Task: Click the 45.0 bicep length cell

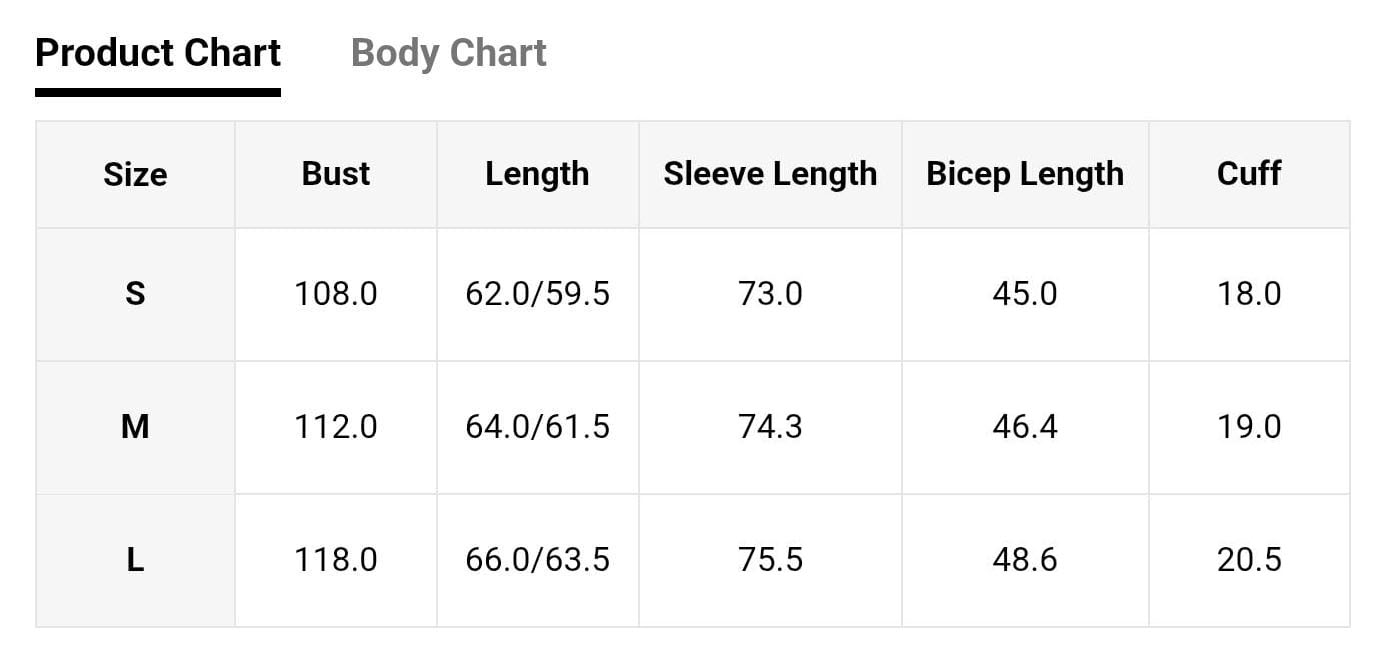Action: pos(1025,294)
